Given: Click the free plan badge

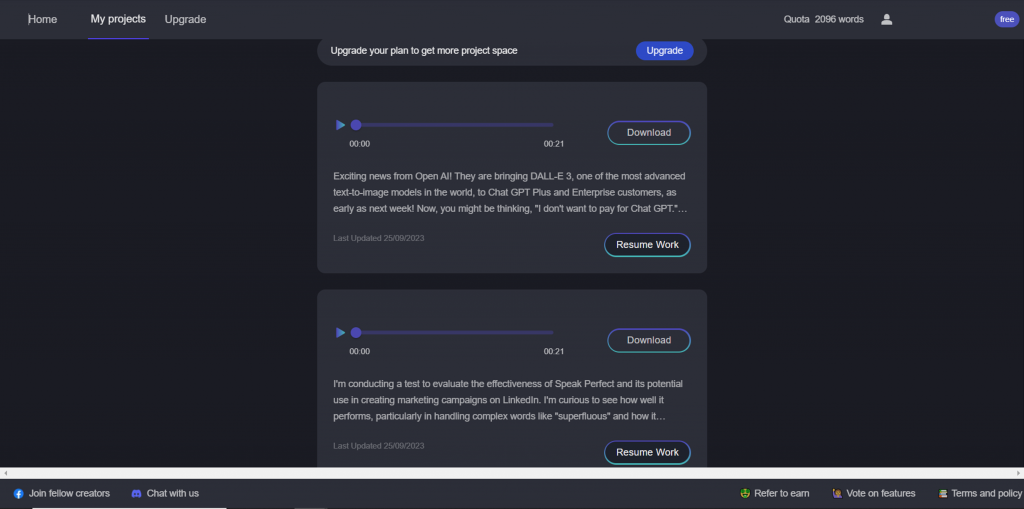Looking at the screenshot, I should click(x=1006, y=19).
